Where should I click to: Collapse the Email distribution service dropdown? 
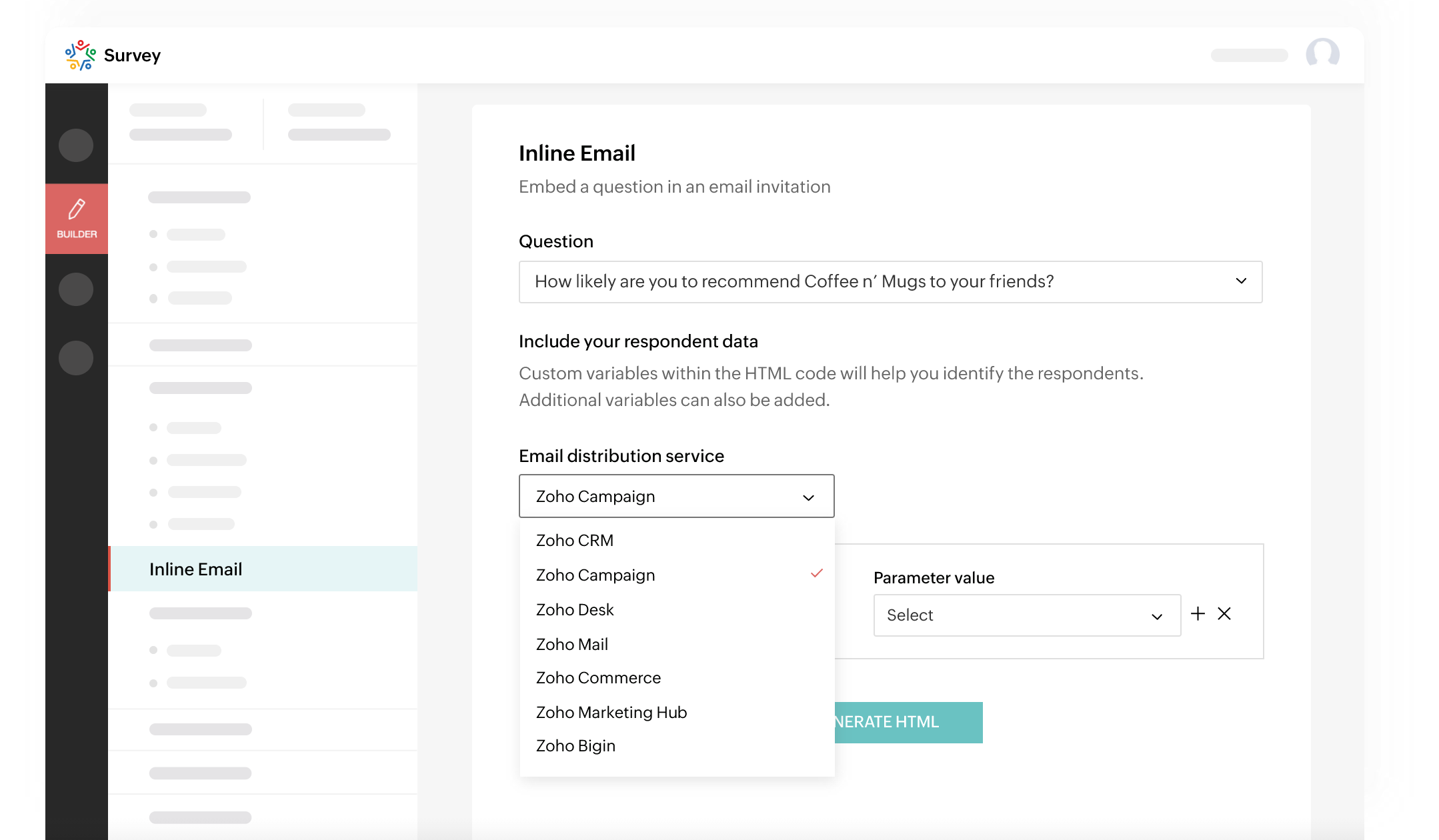(x=676, y=497)
